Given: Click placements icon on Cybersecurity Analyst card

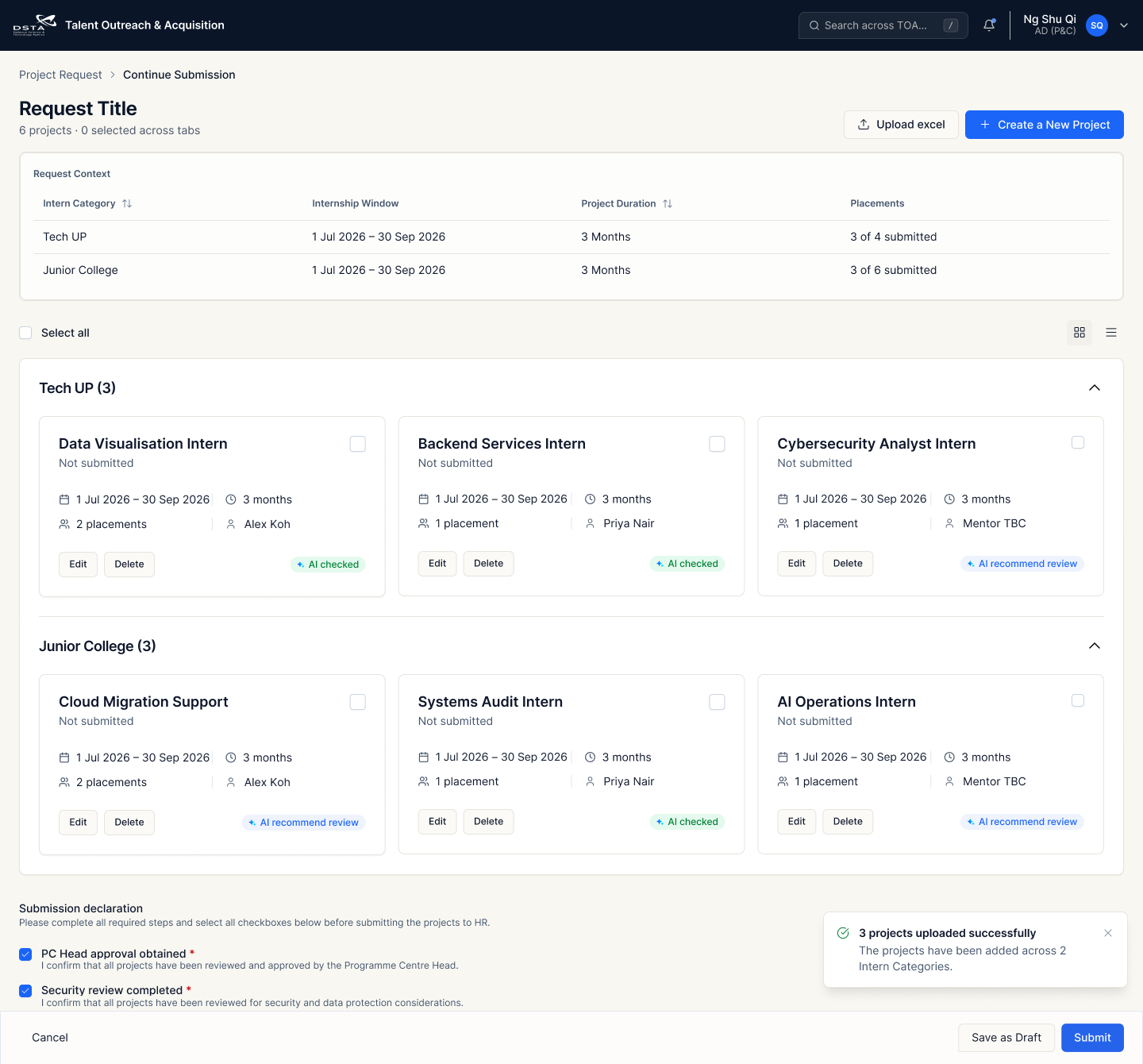Looking at the screenshot, I should click(783, 523).
